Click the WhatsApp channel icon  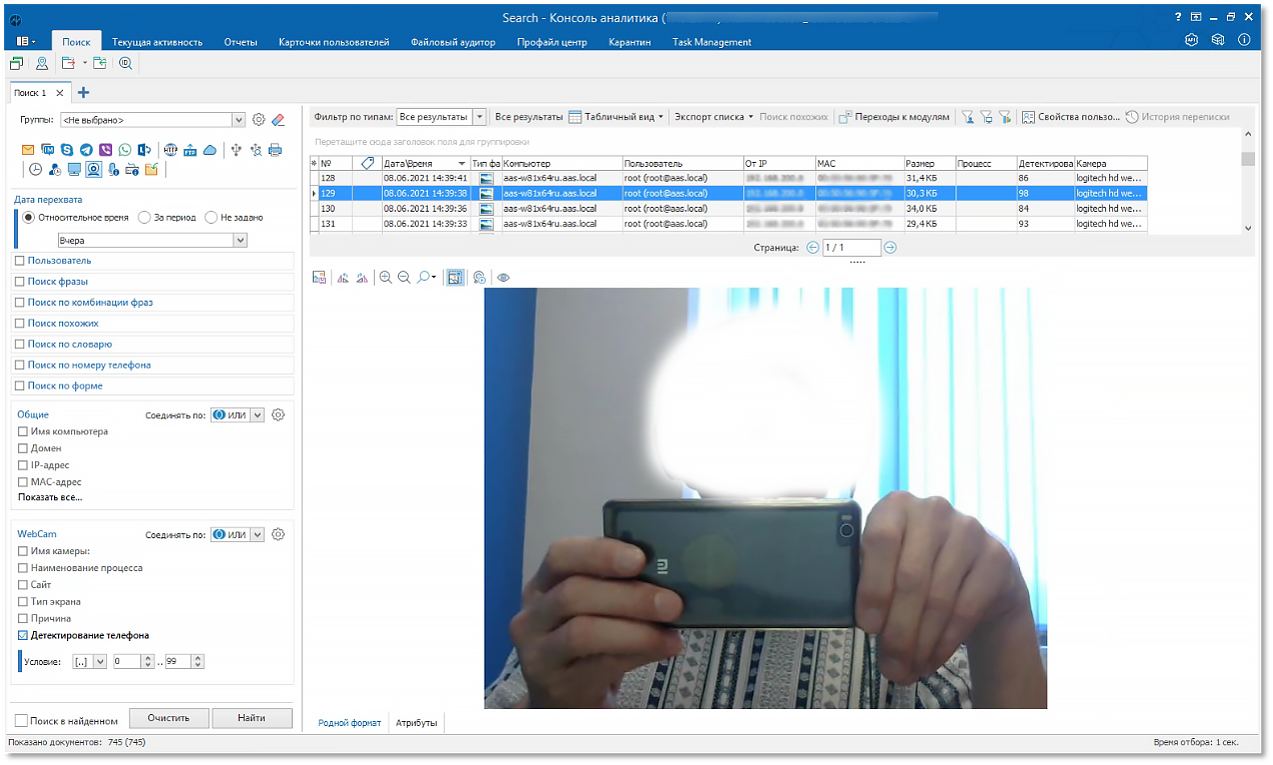click(125, 150)
